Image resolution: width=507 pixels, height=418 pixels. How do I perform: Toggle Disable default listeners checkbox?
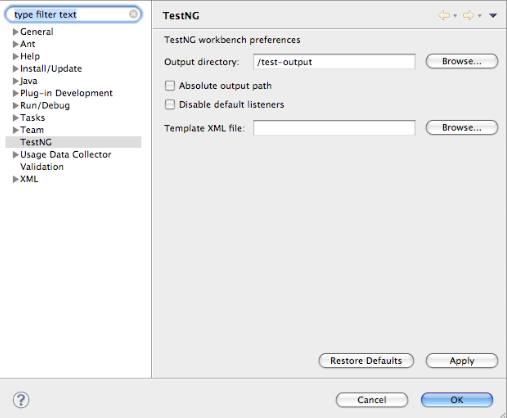(170, 104)
